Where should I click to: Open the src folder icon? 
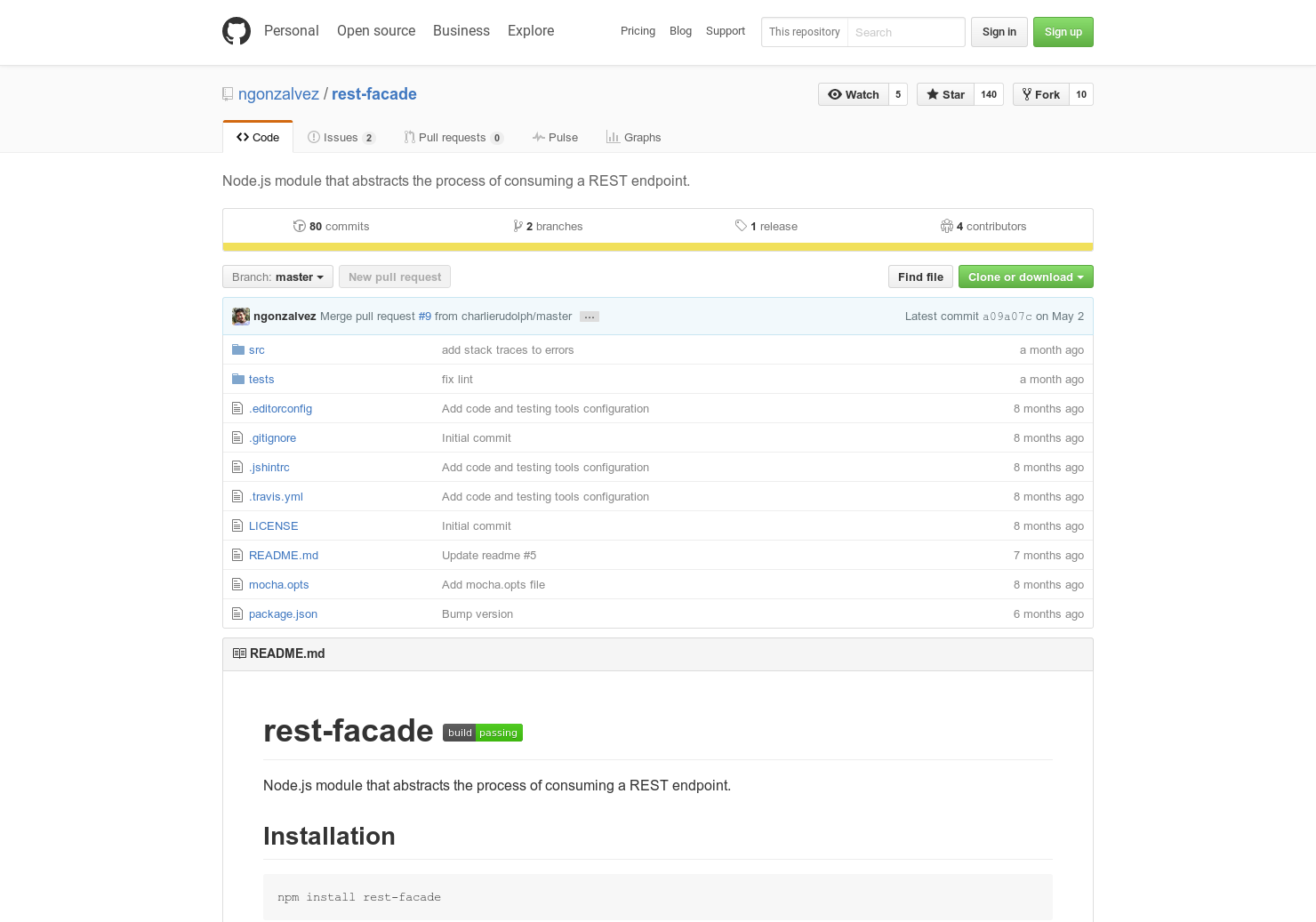tap(237, 349)
